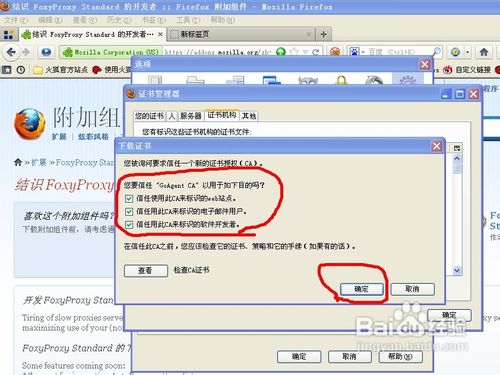
Task: Click the search magnifier icon in search box
Action: (x=436, y=52)
